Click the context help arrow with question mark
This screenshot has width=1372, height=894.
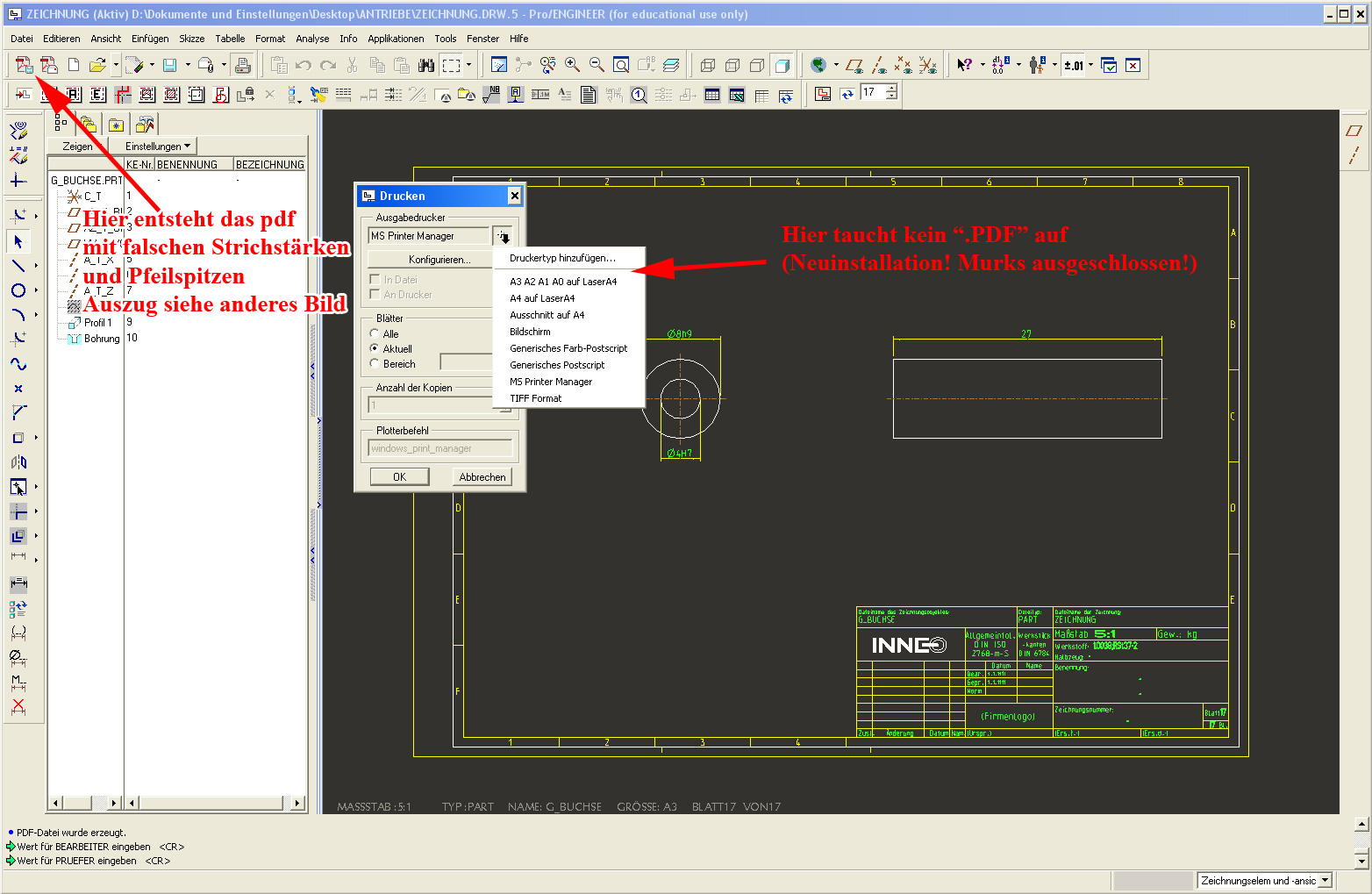[964, 65]
